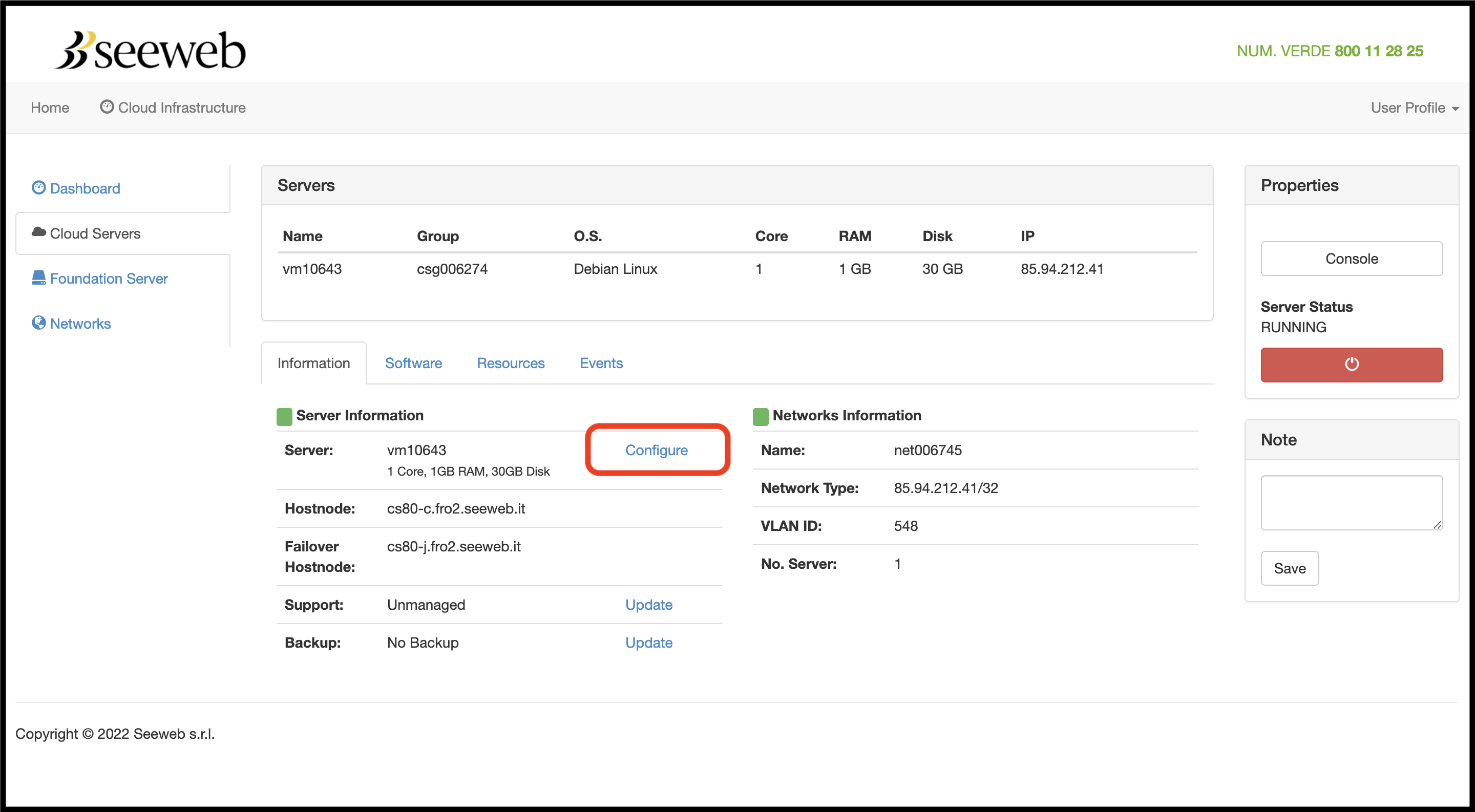
Task: Click the cloud icon beside Cloud Servers
Action: click(x=38, y=232)
